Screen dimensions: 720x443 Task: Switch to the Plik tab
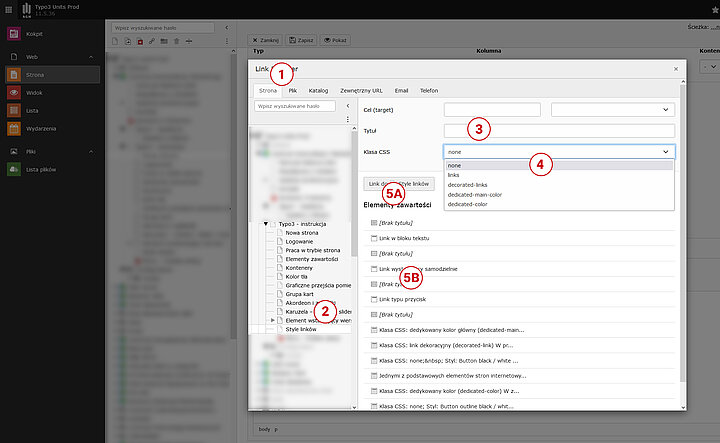tap(293, 90)
